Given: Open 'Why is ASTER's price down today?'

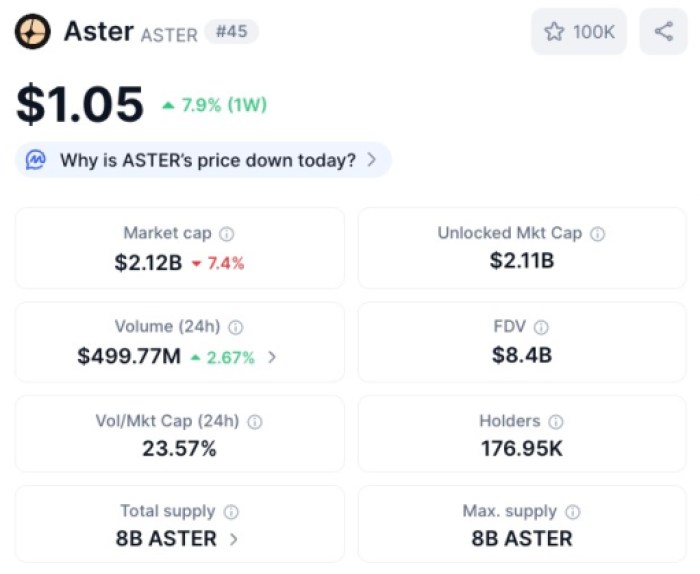Looking at the screenshot, I should pos(208,160).
